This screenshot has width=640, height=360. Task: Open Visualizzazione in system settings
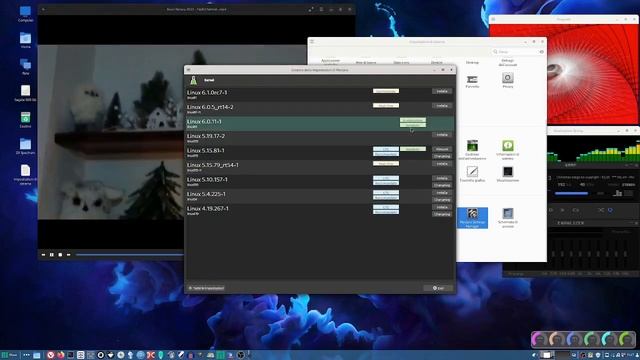pyautogui.click(x=508, y=174)
